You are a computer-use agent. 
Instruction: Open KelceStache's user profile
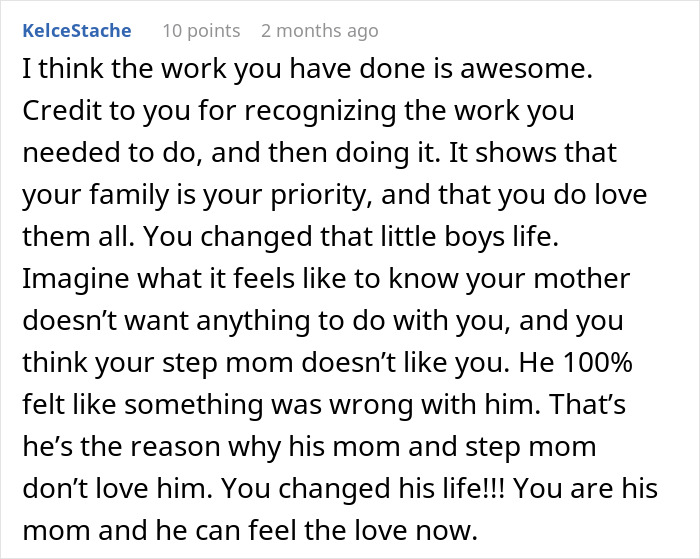point(76,31)
